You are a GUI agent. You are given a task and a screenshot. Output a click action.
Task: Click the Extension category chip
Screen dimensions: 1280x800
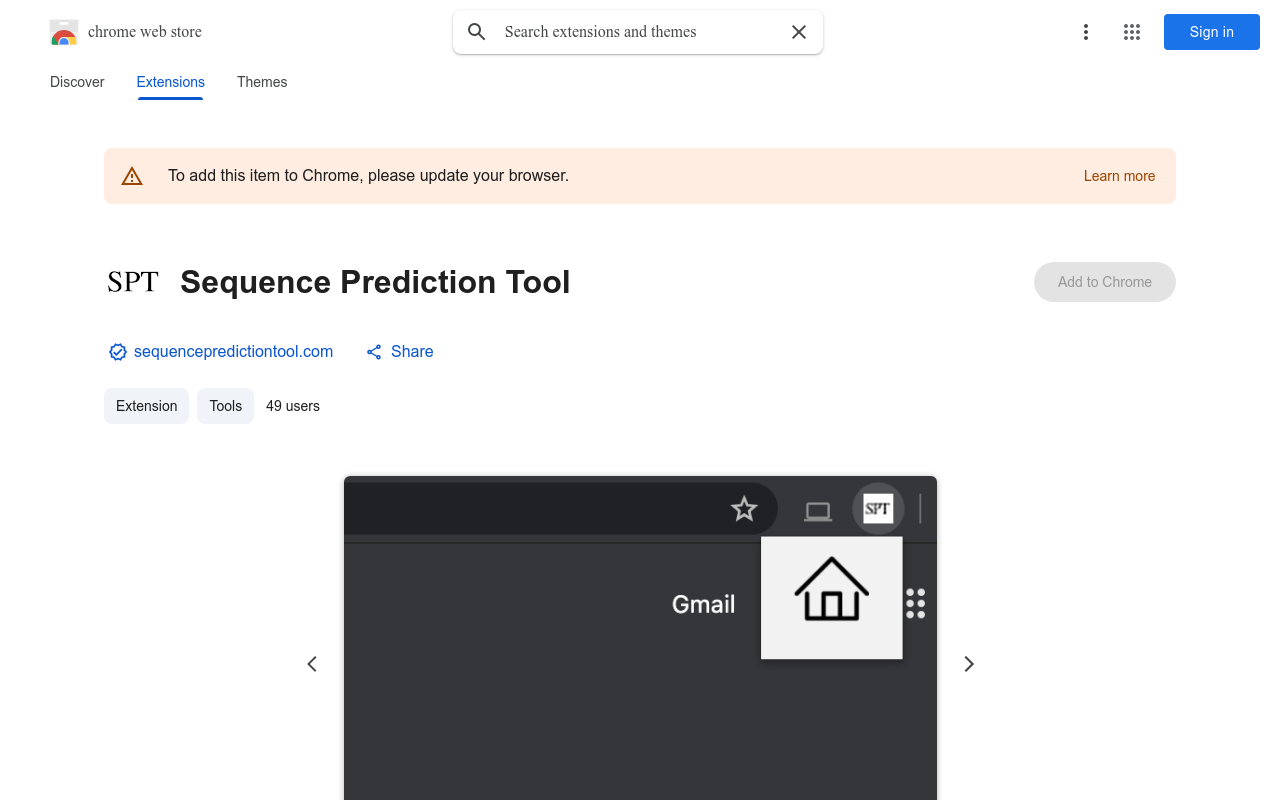click(146, 406)
